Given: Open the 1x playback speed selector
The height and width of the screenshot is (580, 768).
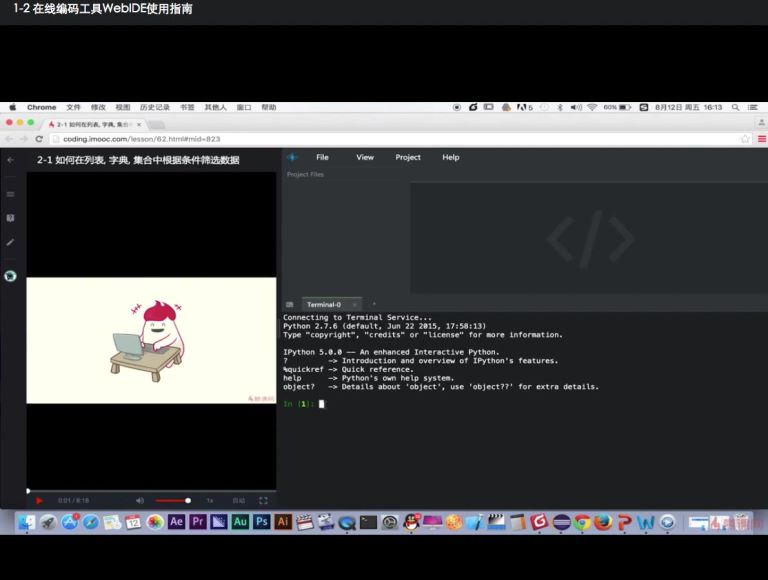Looking at the screenshot, I should [x=210, y=500].
